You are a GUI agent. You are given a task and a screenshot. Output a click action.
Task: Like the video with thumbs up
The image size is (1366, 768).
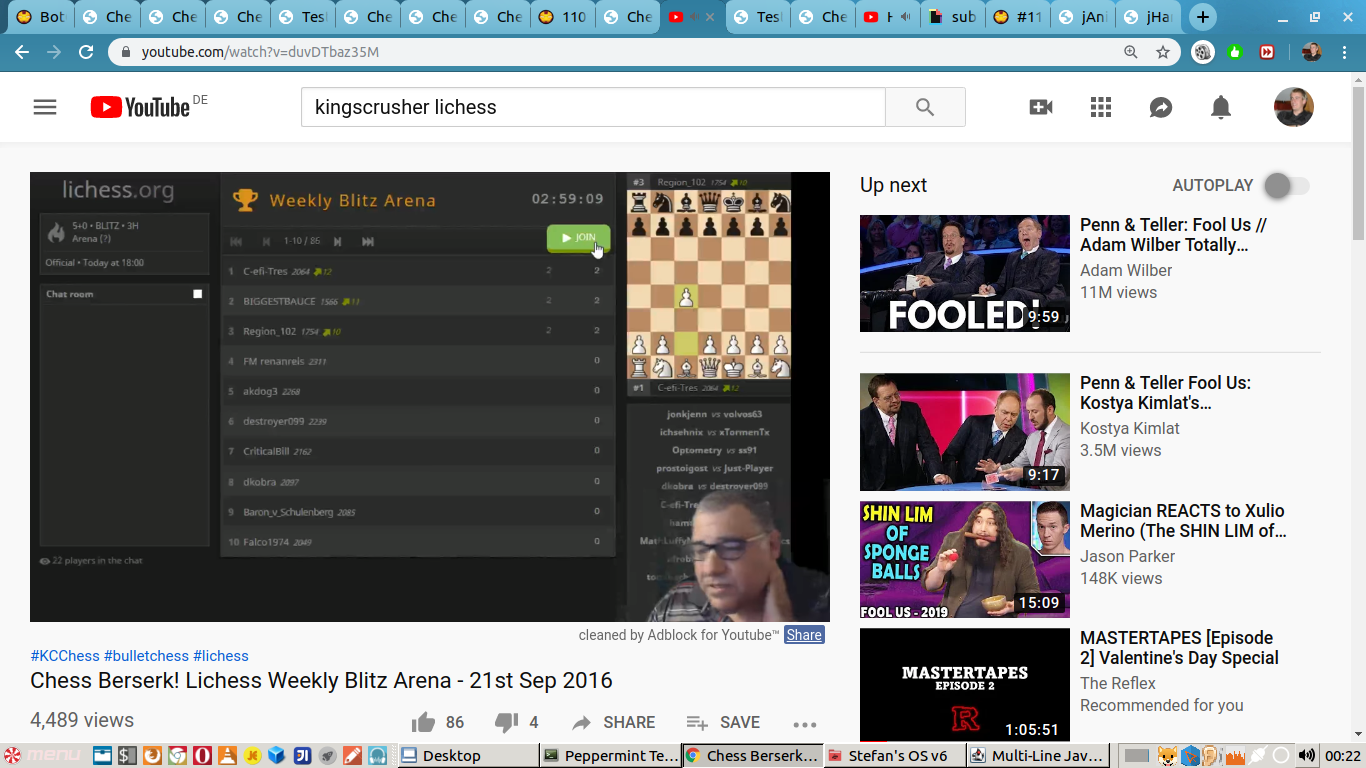(423, 722)
